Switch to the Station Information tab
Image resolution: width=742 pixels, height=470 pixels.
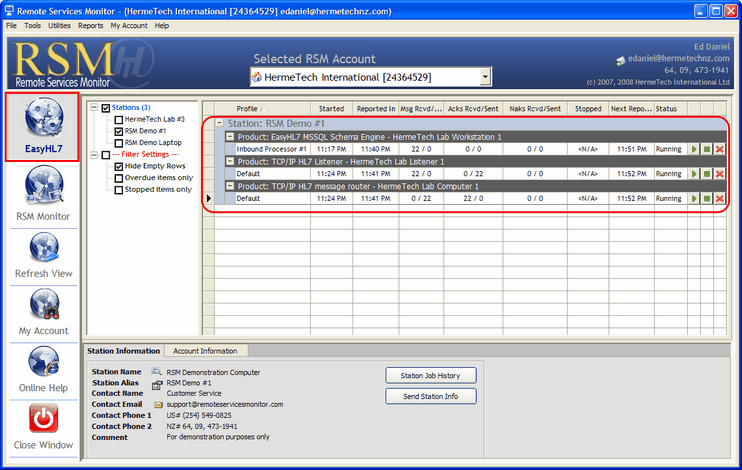[124, 351]
